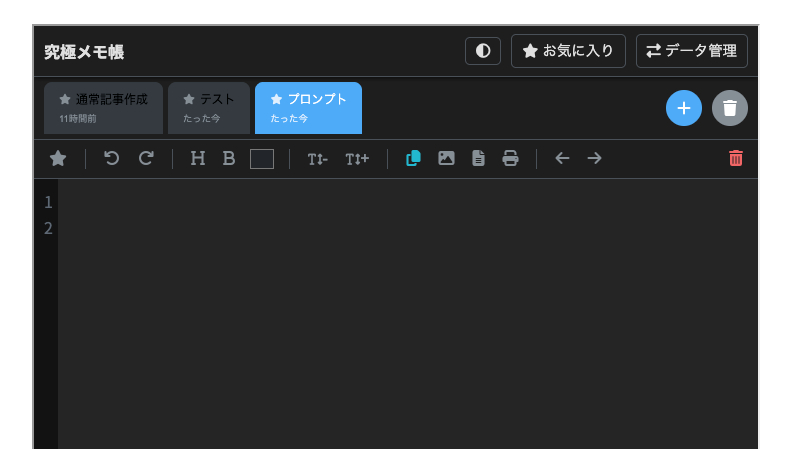This screenshot has width=794, height=449.
Task: Apply heading format with the H icon
Action: tap(198, 158)
